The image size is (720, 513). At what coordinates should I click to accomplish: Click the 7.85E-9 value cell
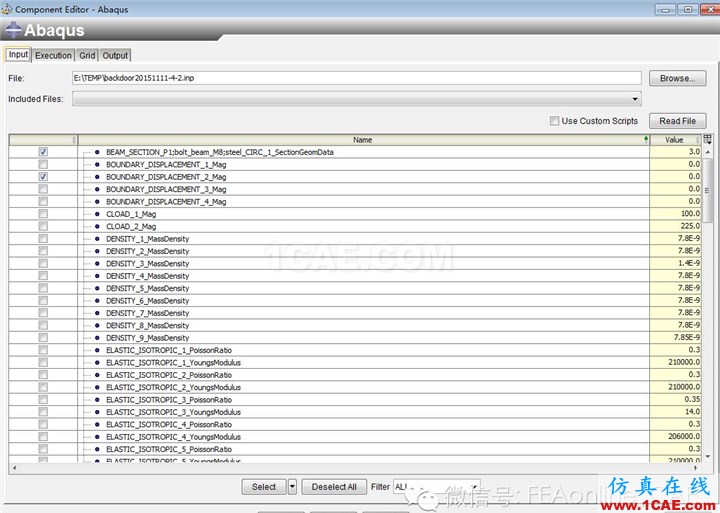tap(675, 338)
